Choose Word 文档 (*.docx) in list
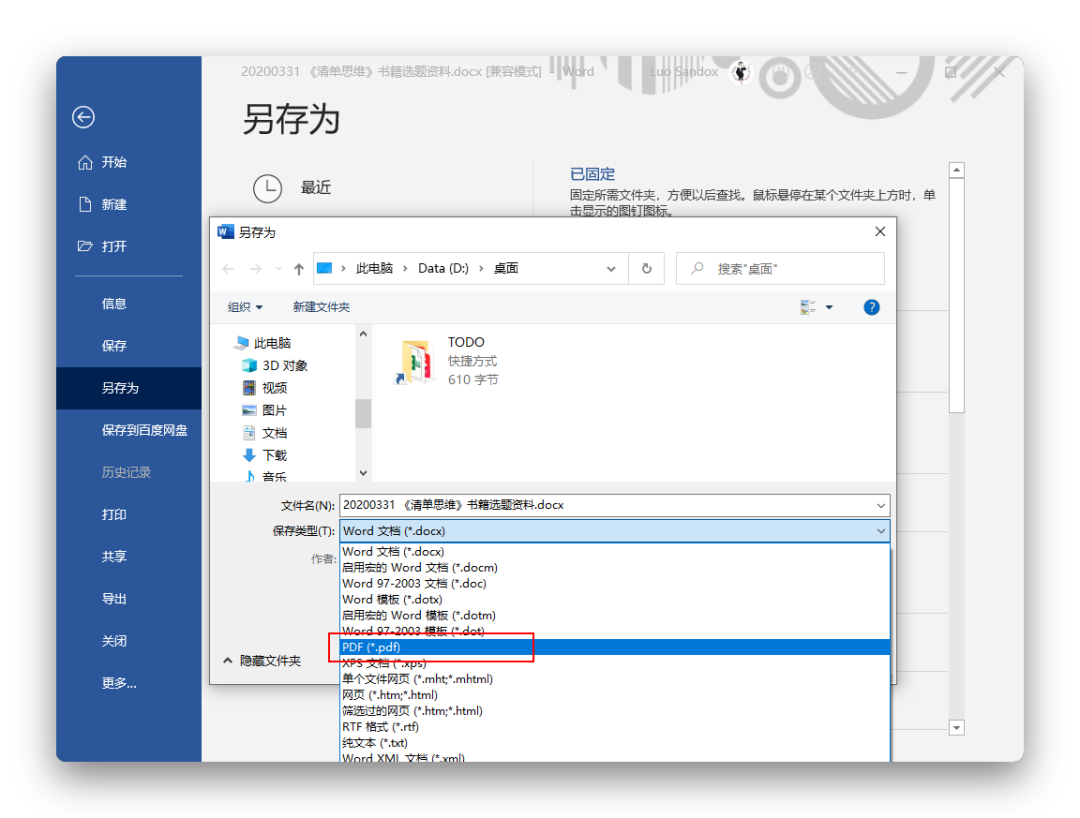 (615, 552)
